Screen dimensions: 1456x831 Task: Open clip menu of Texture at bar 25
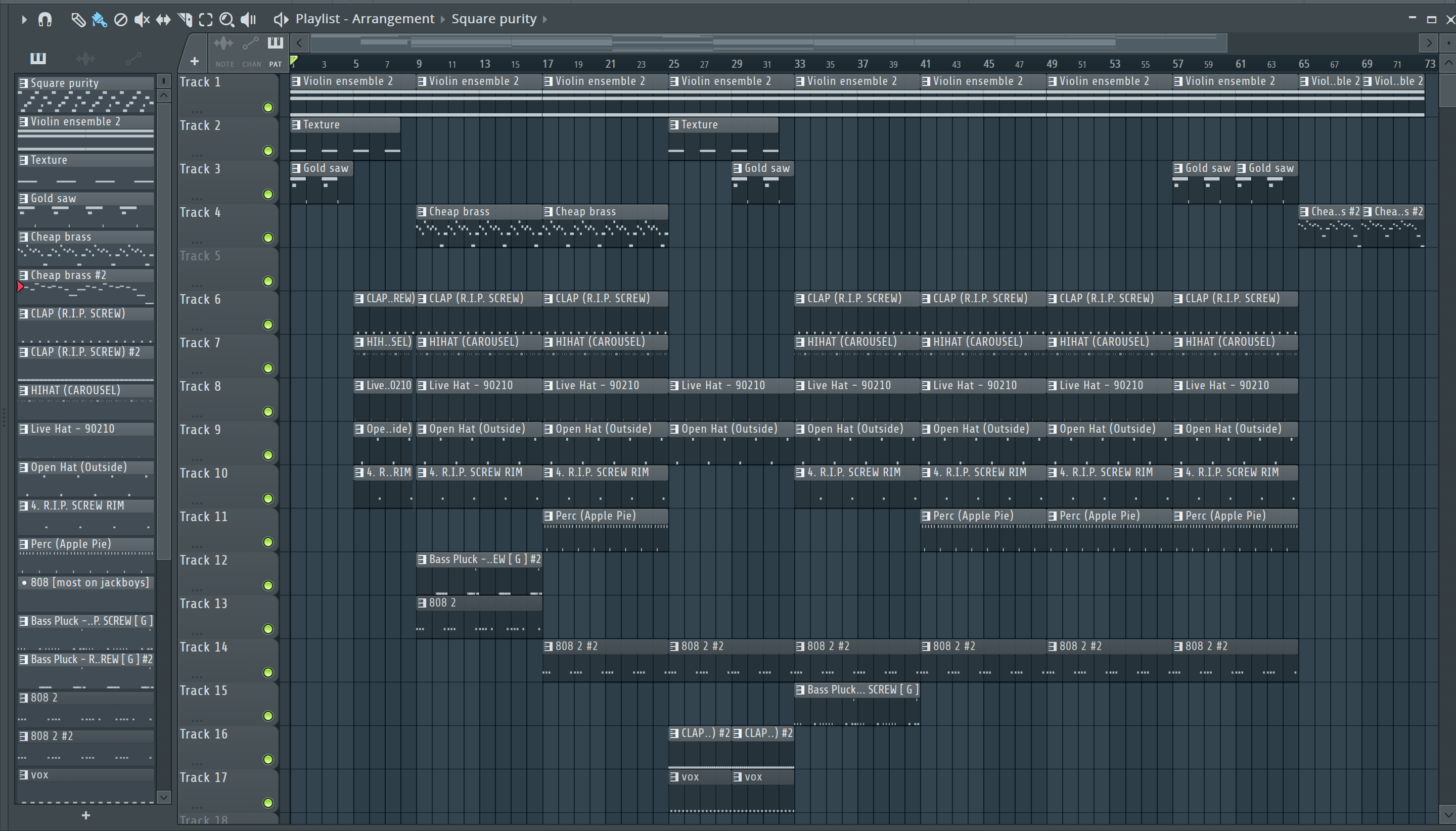(674, 125)
